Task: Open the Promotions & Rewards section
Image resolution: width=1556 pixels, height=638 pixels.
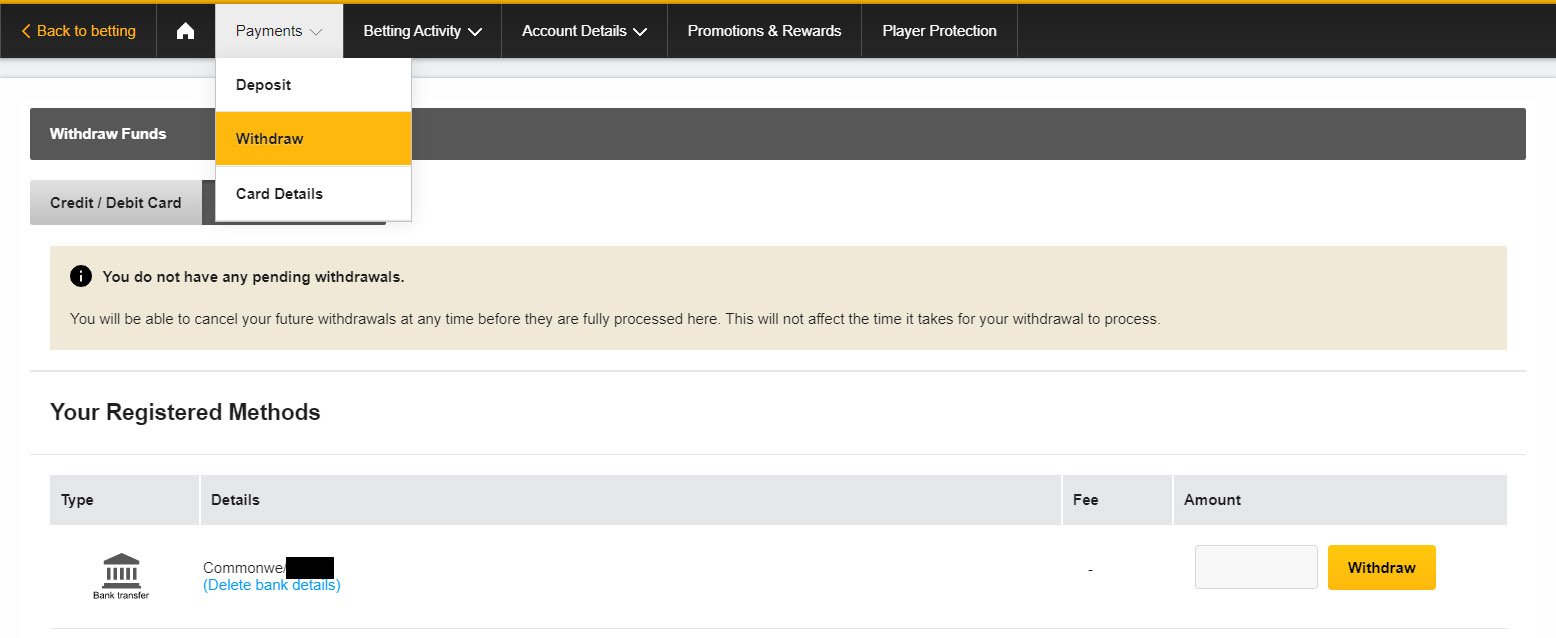Action: pos(763,31)
